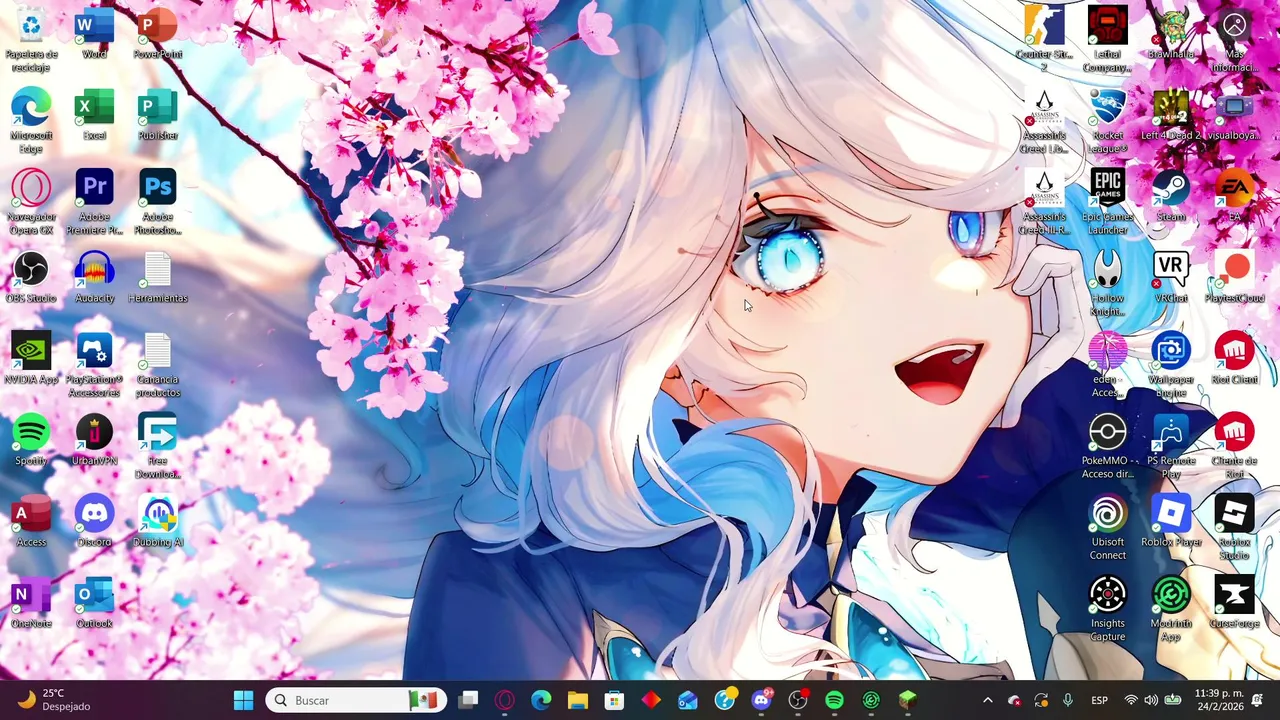Select the Publisher desktop icon
The width and height of the screenshot is (1280, 720).
[157, 113]
